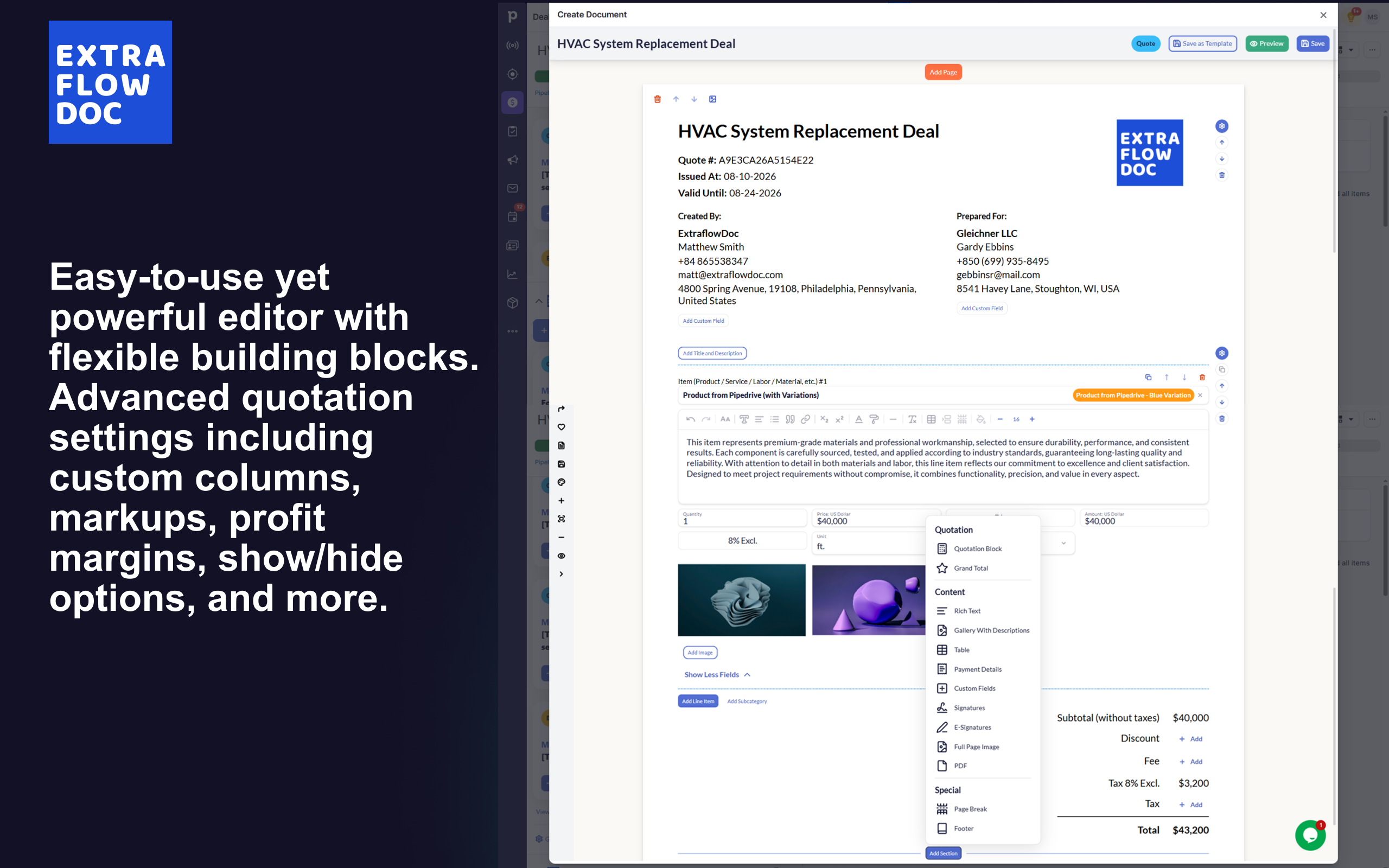
Task: Open the text color picker icon
Action: point(859,419)
